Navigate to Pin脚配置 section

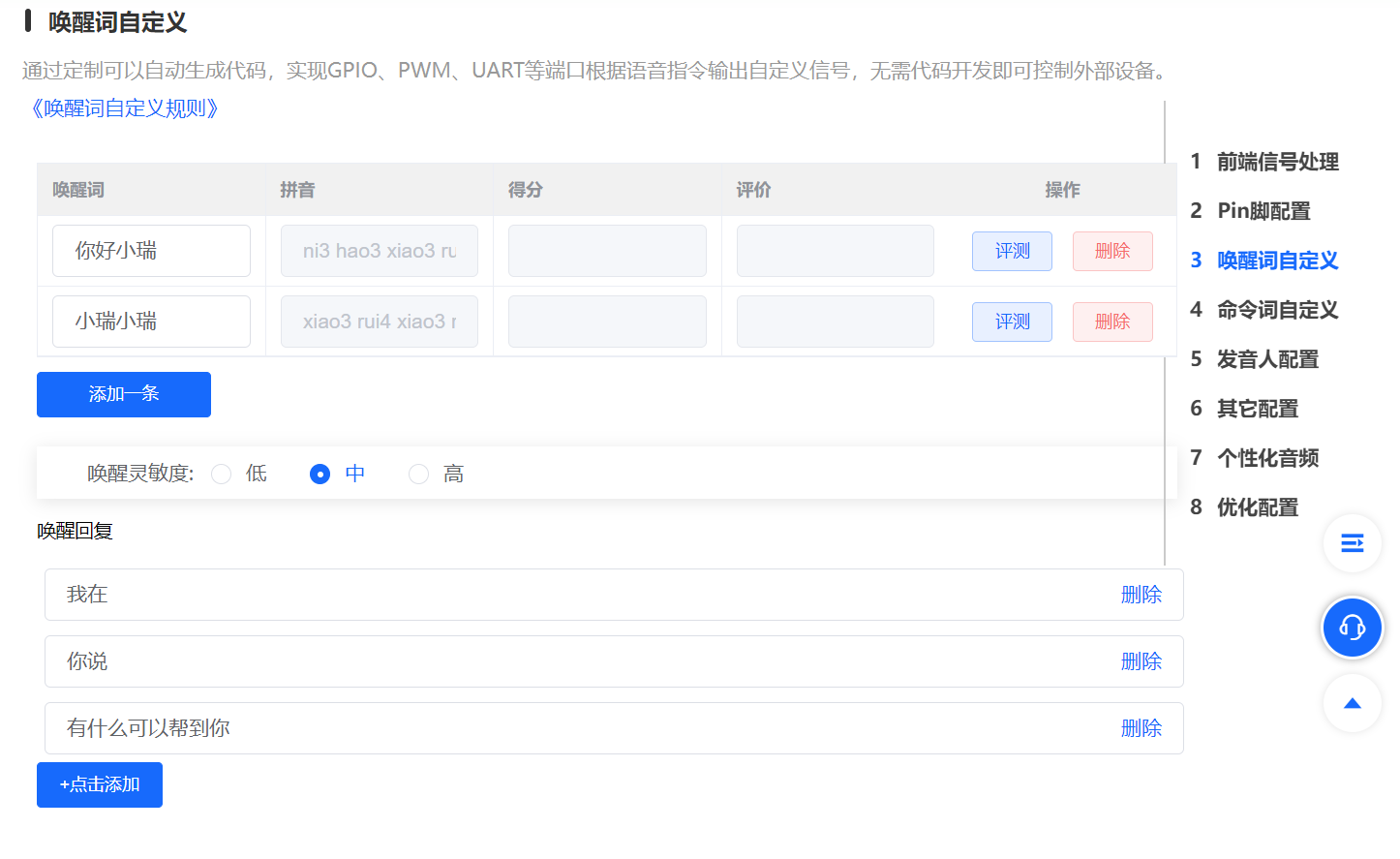(1250, 211)
